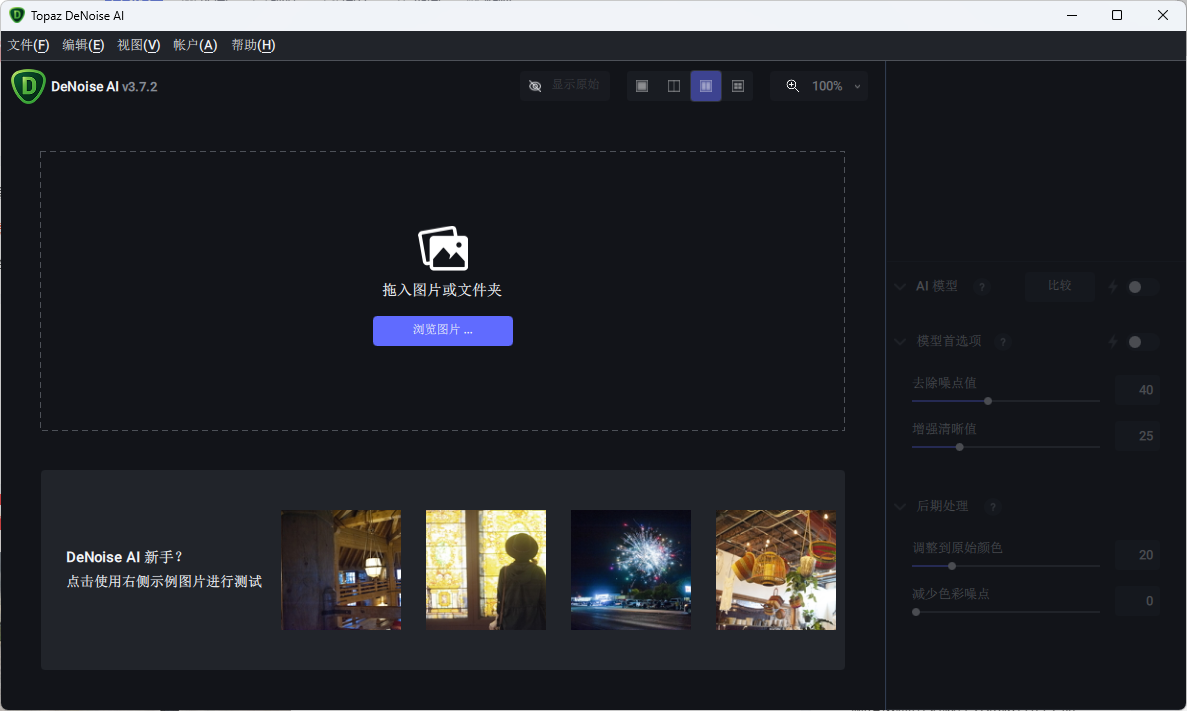Adjust the 减少色彩噪点 slider handle
Image resolution: width=1187 pixels, height=711 pixels.
916,612
